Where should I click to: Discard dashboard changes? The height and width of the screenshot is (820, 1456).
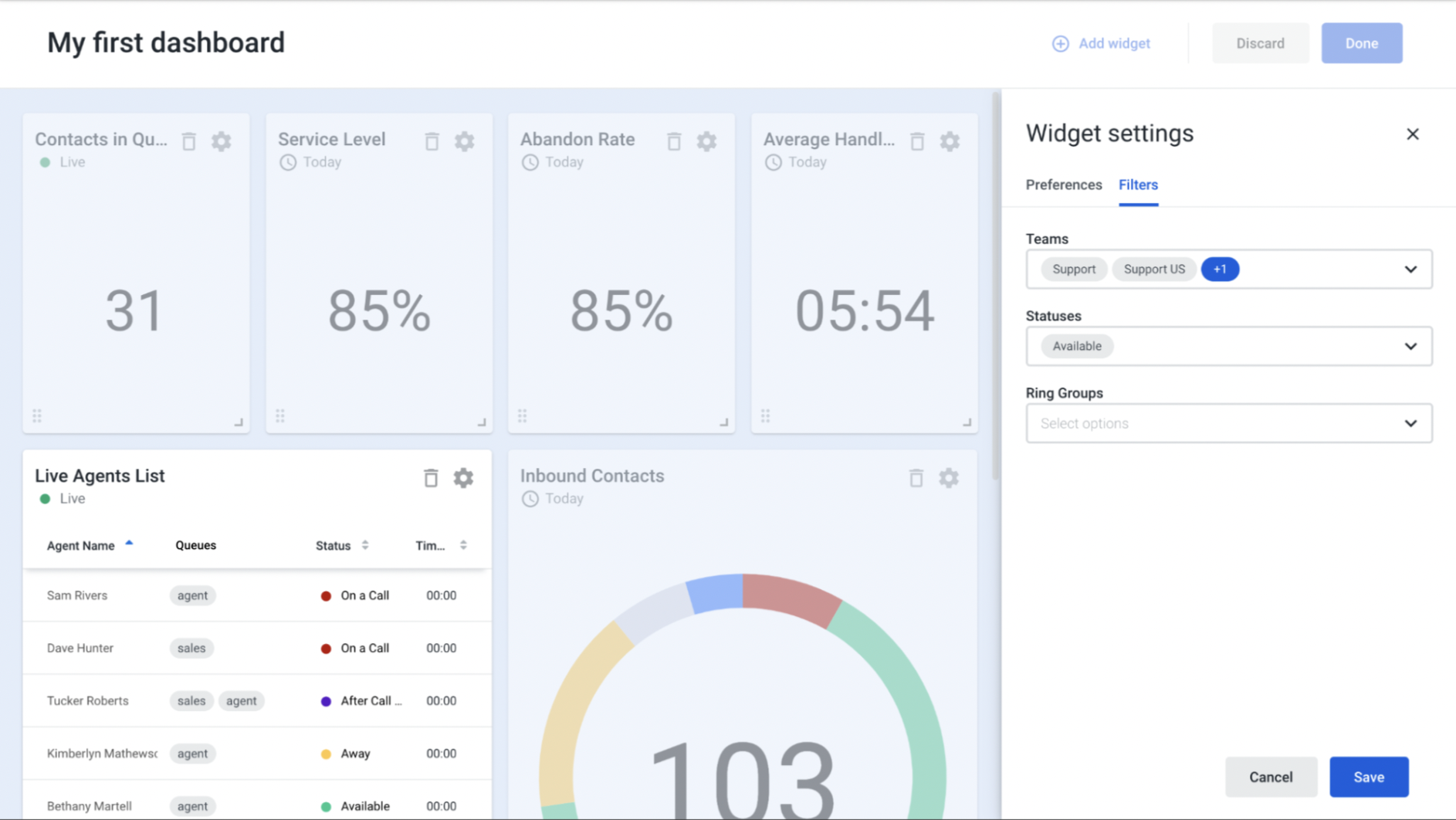pos(1261,43)
